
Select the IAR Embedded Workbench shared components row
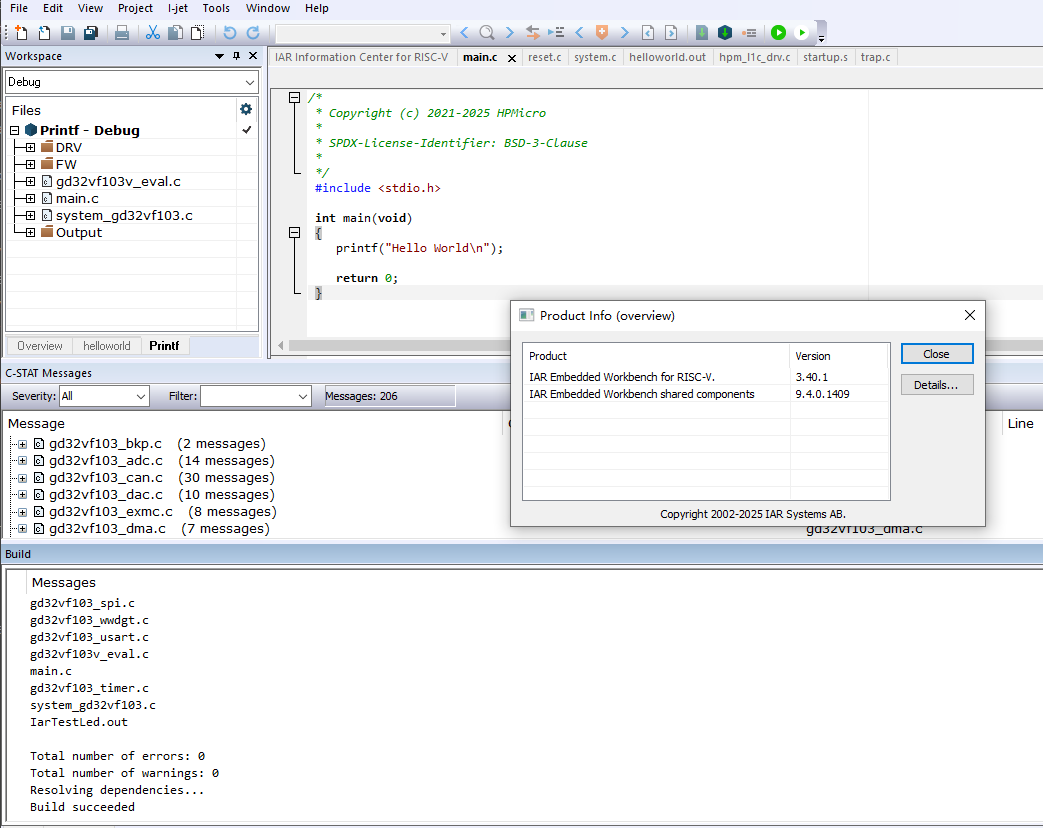click(706, 394)
